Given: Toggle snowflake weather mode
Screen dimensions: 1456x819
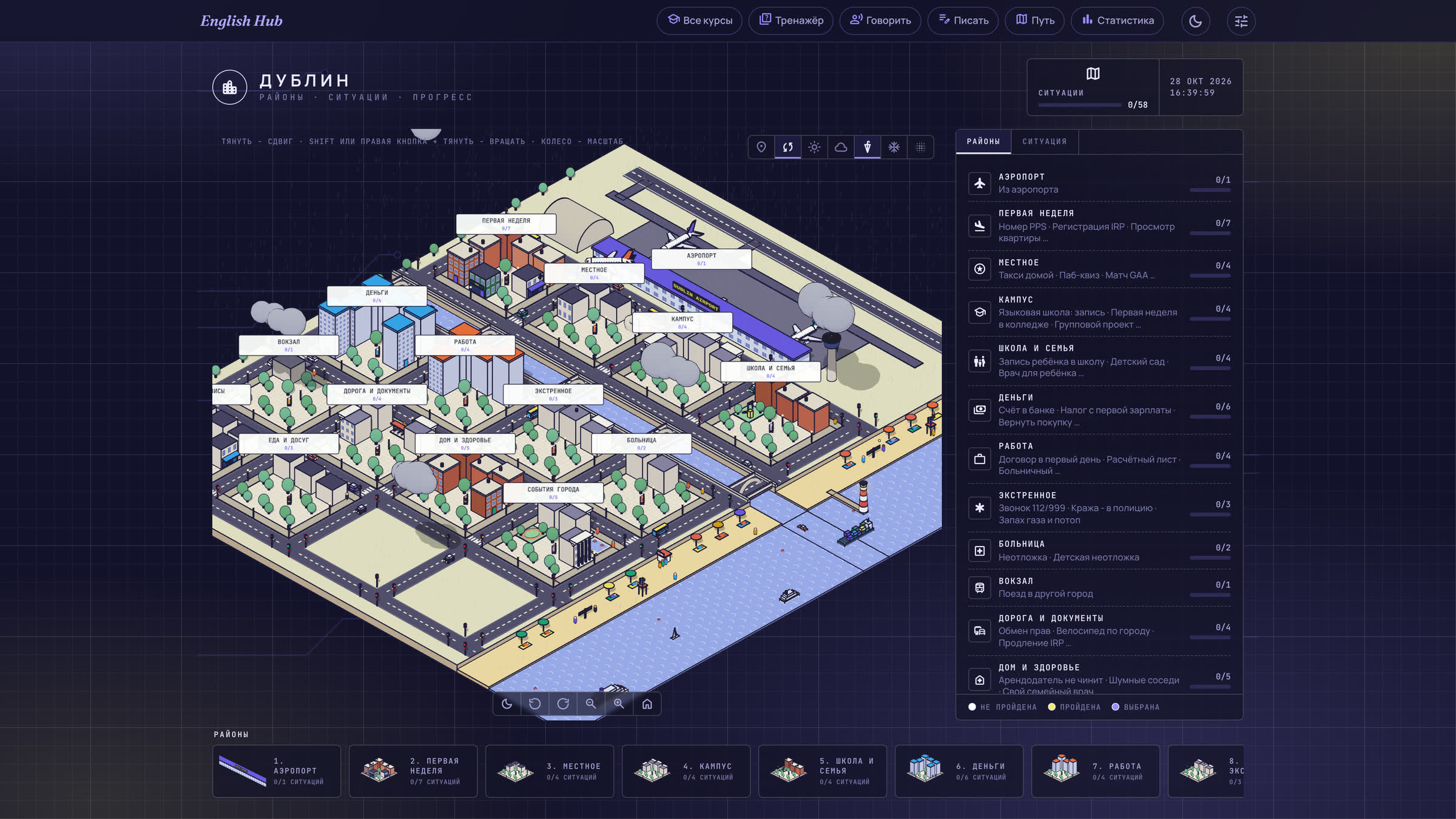Looking at the screenshot, I should (894, 147).
